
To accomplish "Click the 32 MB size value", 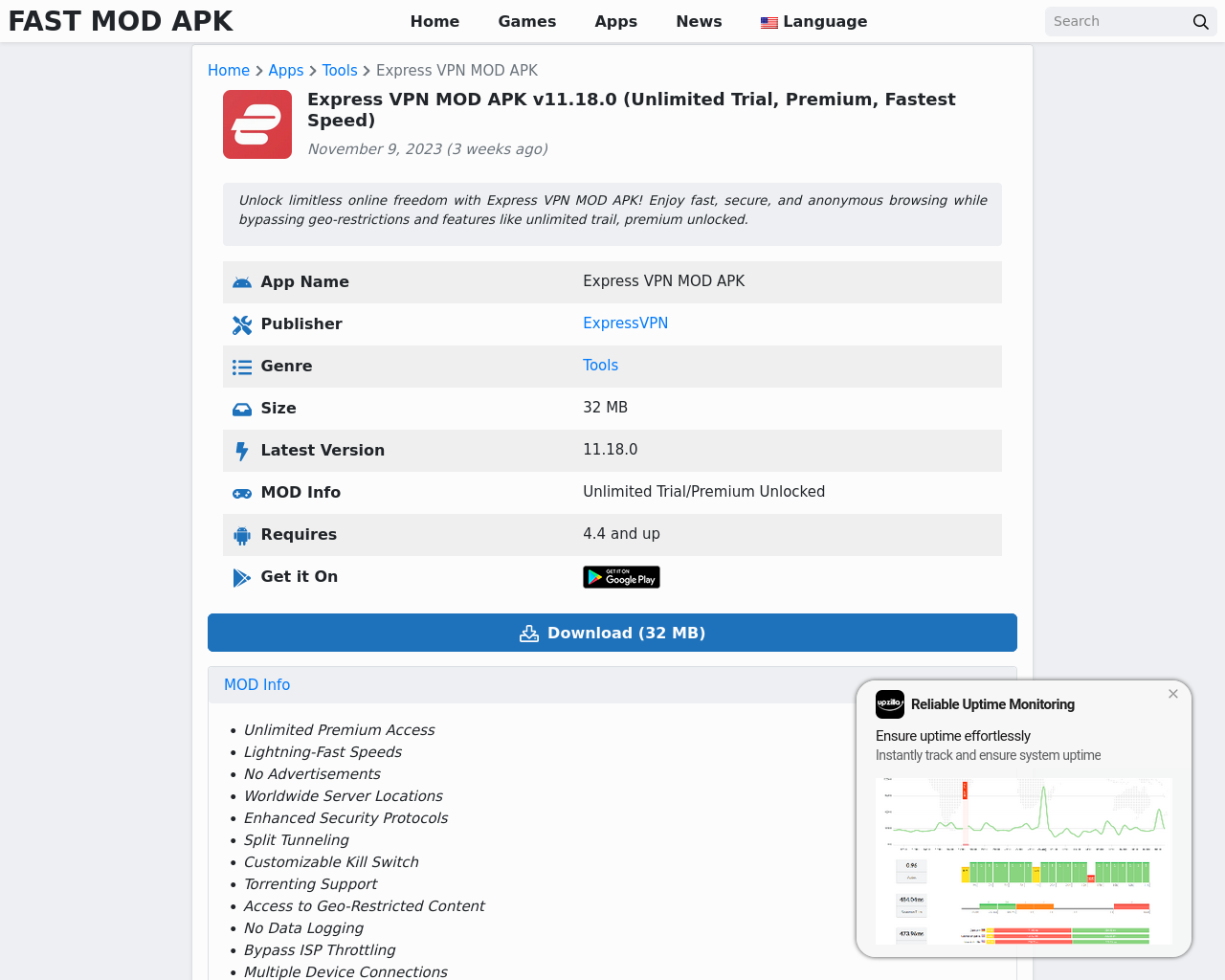I will tap(606, 408).
